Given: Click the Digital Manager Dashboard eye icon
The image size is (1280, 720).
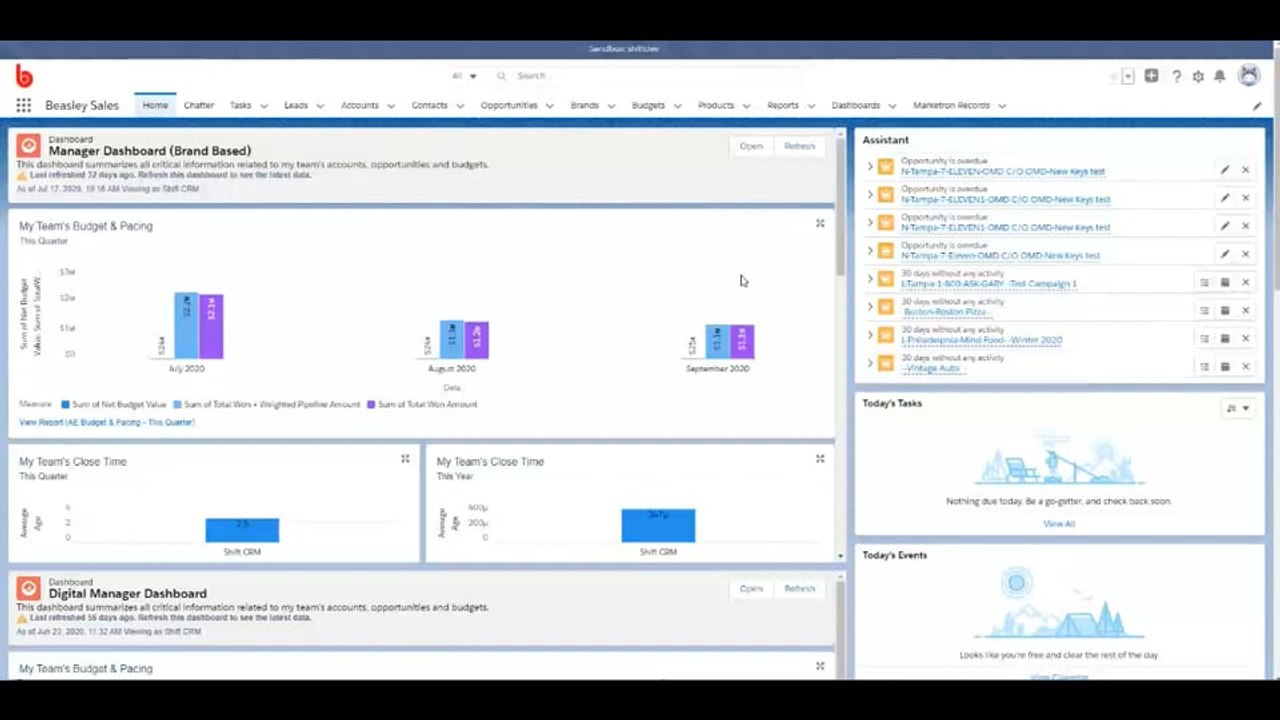Looking at the screenshot, I should [28, 588].
